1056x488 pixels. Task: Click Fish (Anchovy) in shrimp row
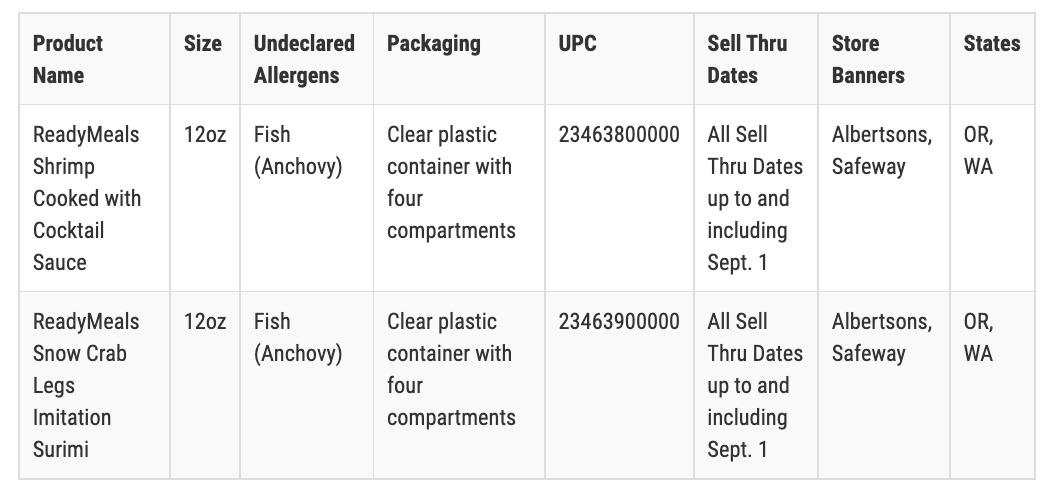(298, 151)
